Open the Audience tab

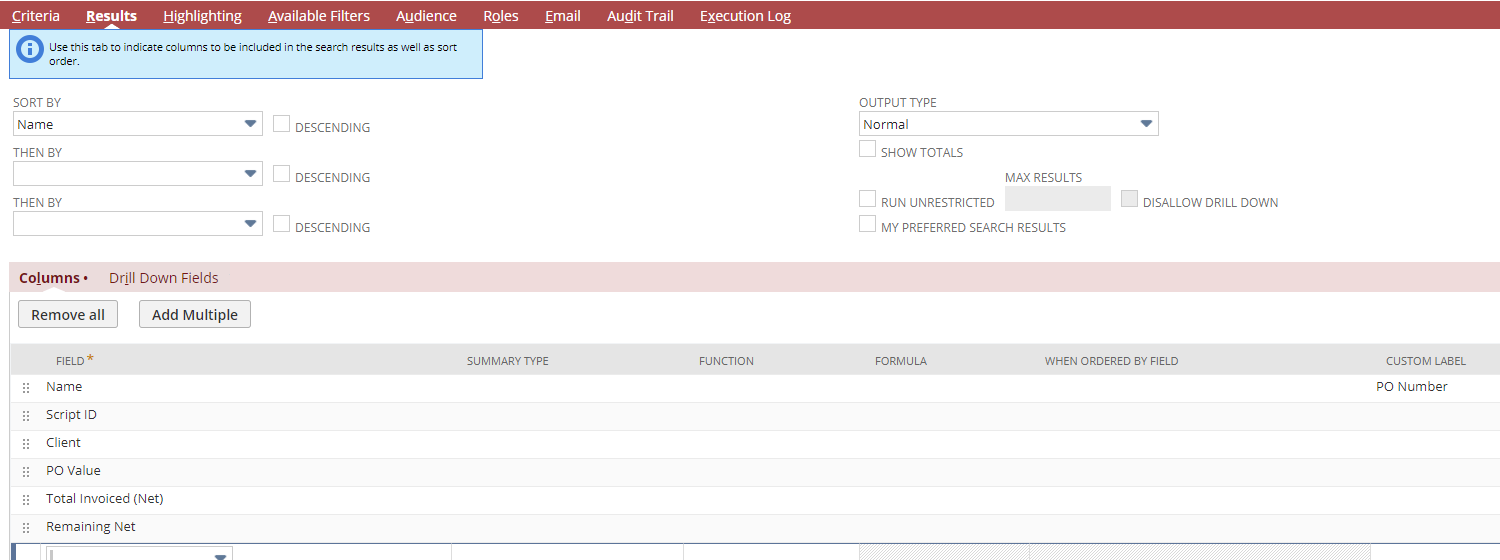(426, 16)
